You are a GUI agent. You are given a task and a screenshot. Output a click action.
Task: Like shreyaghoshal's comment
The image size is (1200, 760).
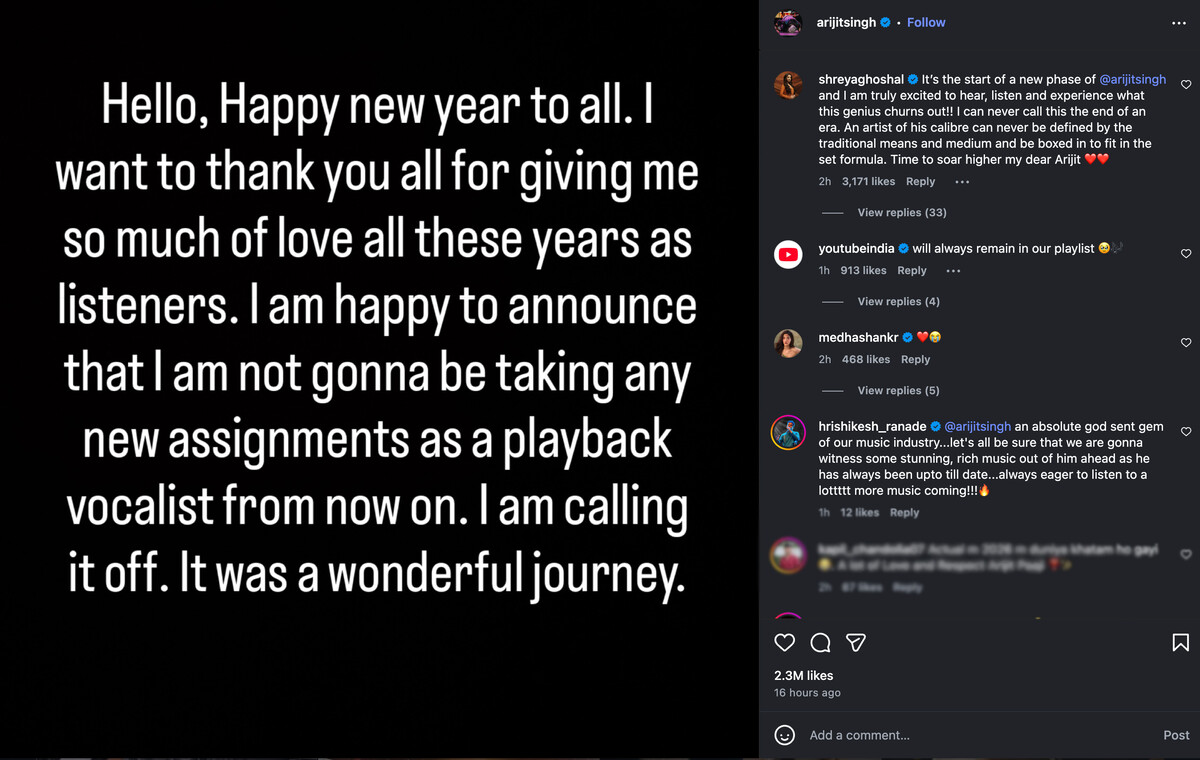pos(1186,85)
